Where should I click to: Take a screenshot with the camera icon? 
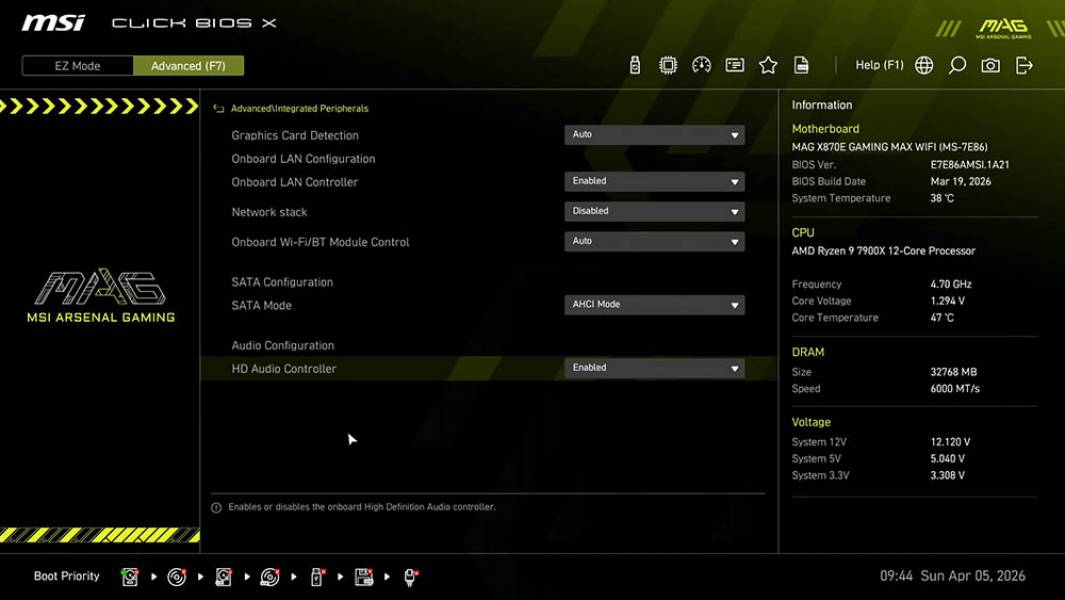pyautogui.click(x=990, y=64)
